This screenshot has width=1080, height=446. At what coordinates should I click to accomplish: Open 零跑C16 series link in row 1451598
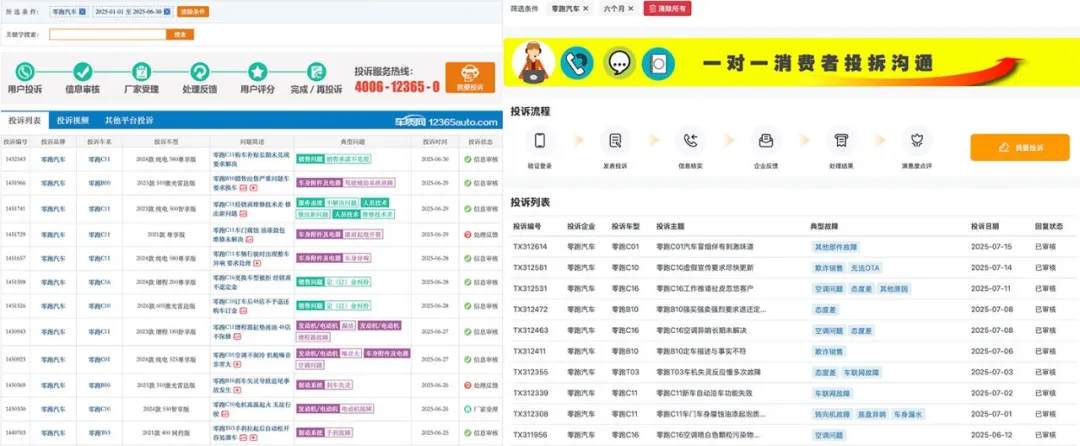click(x=99, y=282)
